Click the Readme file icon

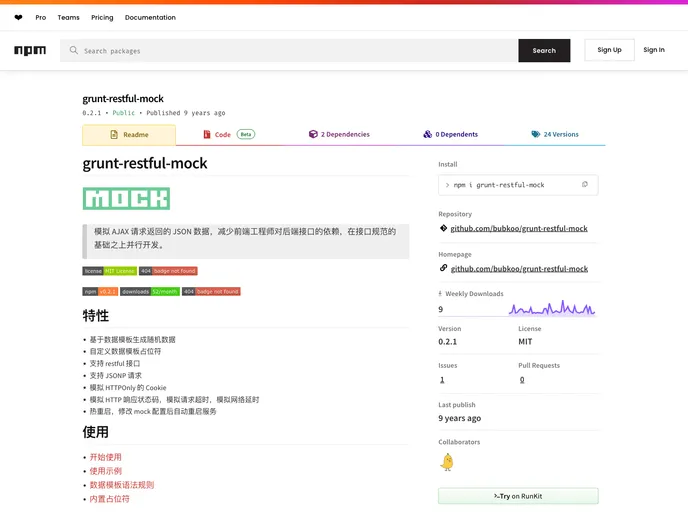[x=114, y=135]
